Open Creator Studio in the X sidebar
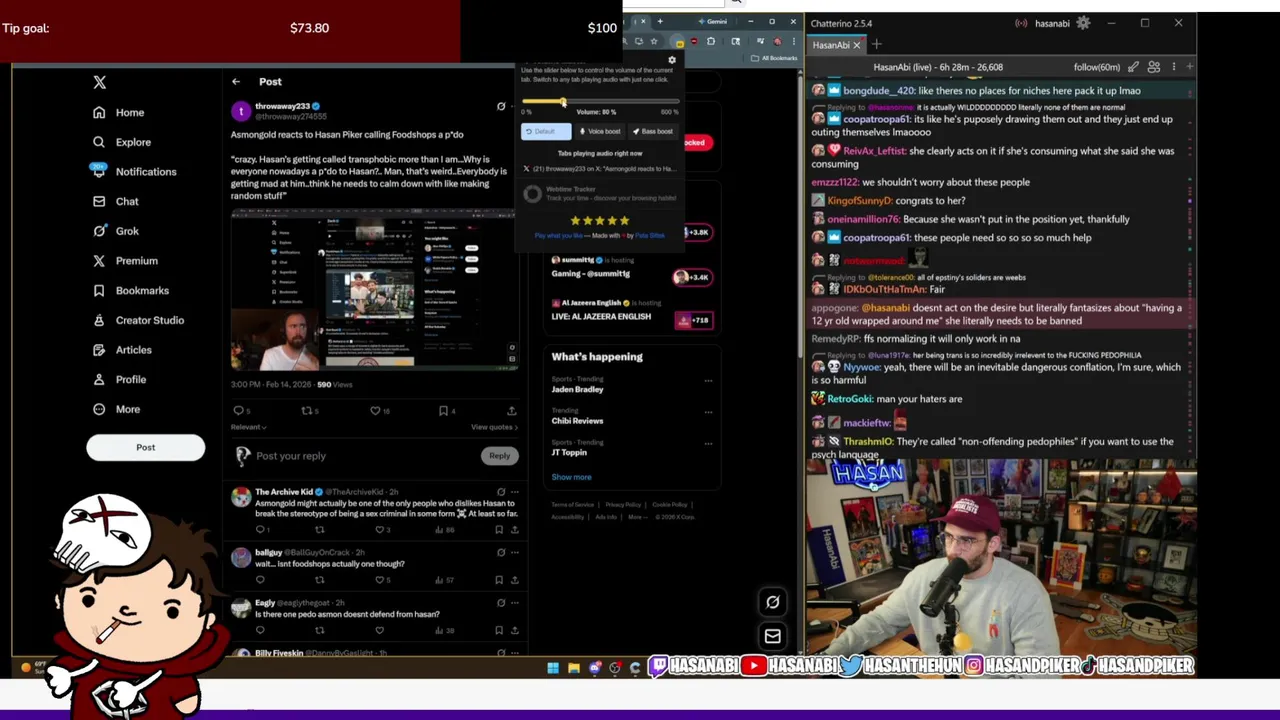The image size is (1280, 720). 138,320
